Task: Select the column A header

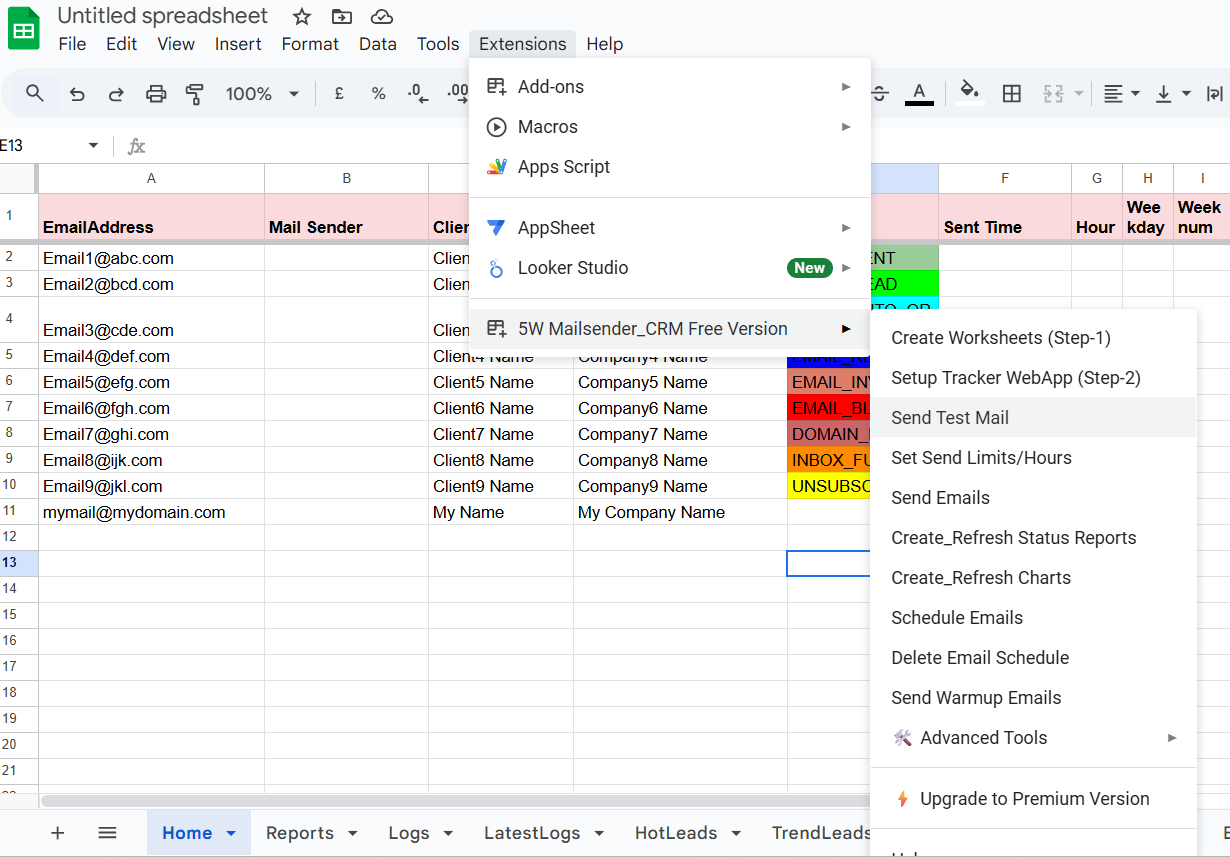Action: point(152,178)
